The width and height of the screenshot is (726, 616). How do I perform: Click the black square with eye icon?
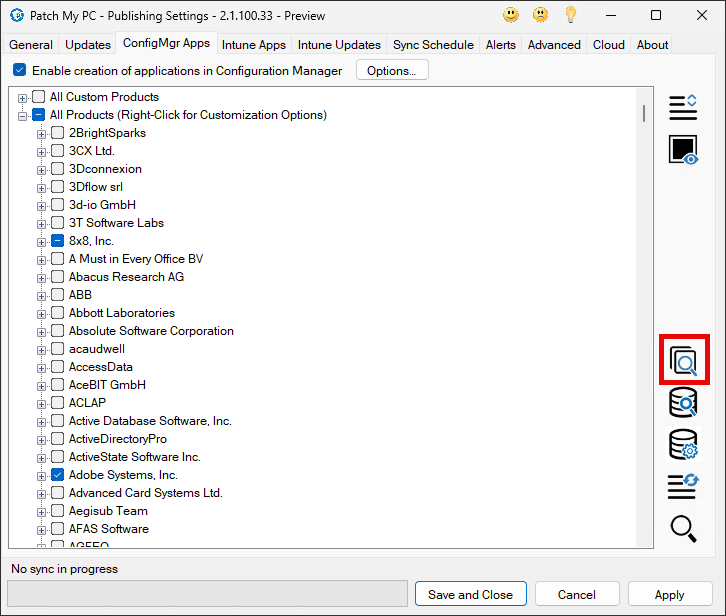point(683,150)
